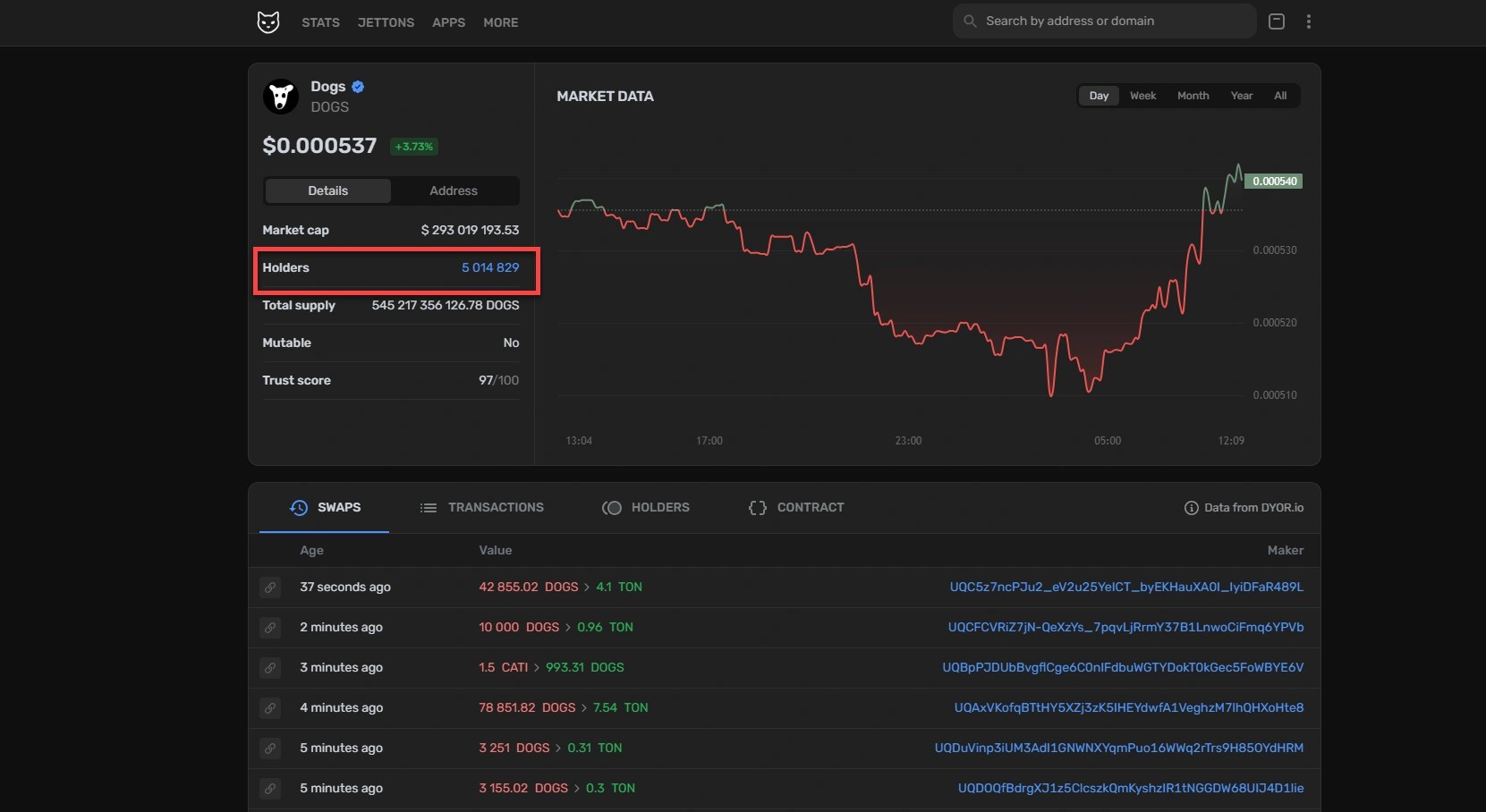The height and width of the screenshot is (812, 1486).
Task: Switch to the HOLDERS tab
Action: click(x=646, y=508)
